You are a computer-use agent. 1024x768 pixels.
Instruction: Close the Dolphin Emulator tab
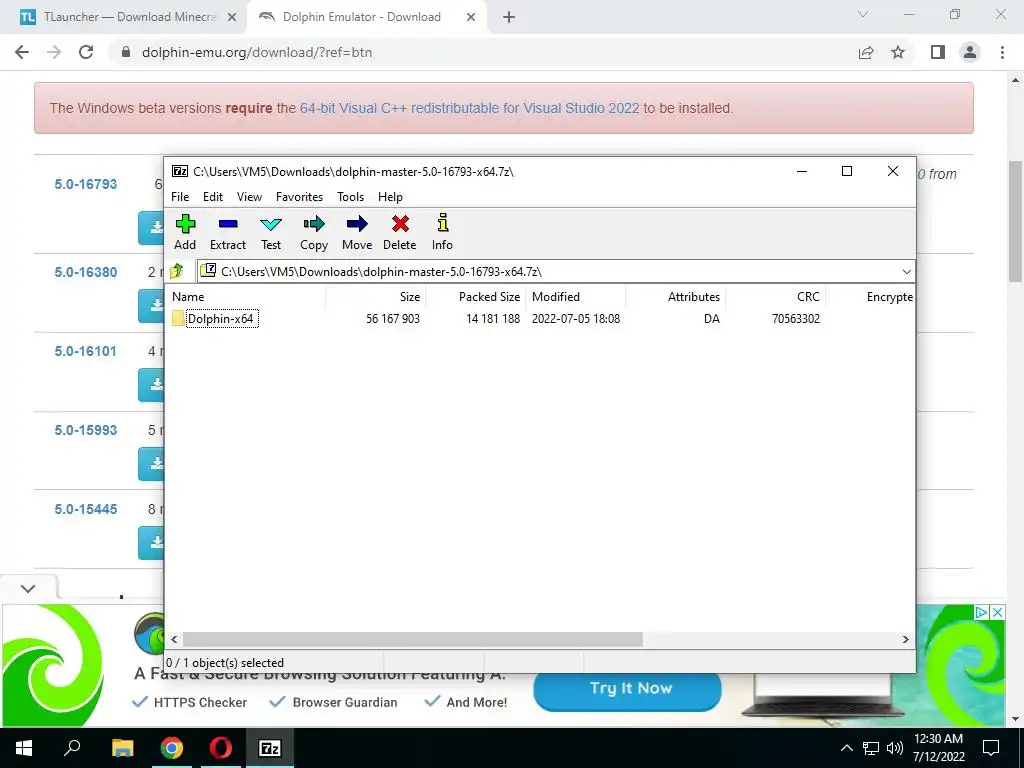471,17
